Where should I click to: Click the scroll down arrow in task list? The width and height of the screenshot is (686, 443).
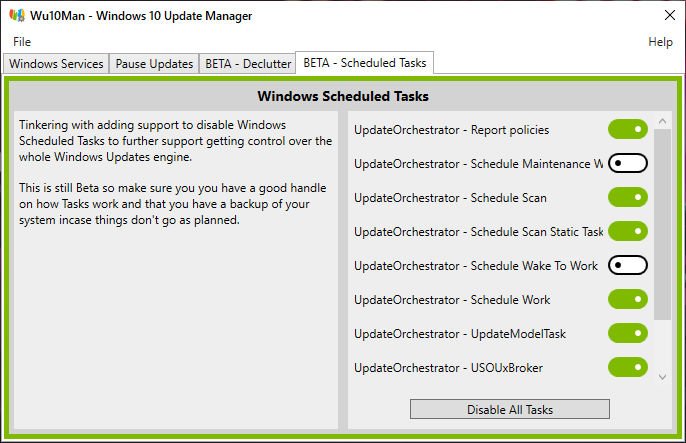pyautogui.click(x=662, y=377)
